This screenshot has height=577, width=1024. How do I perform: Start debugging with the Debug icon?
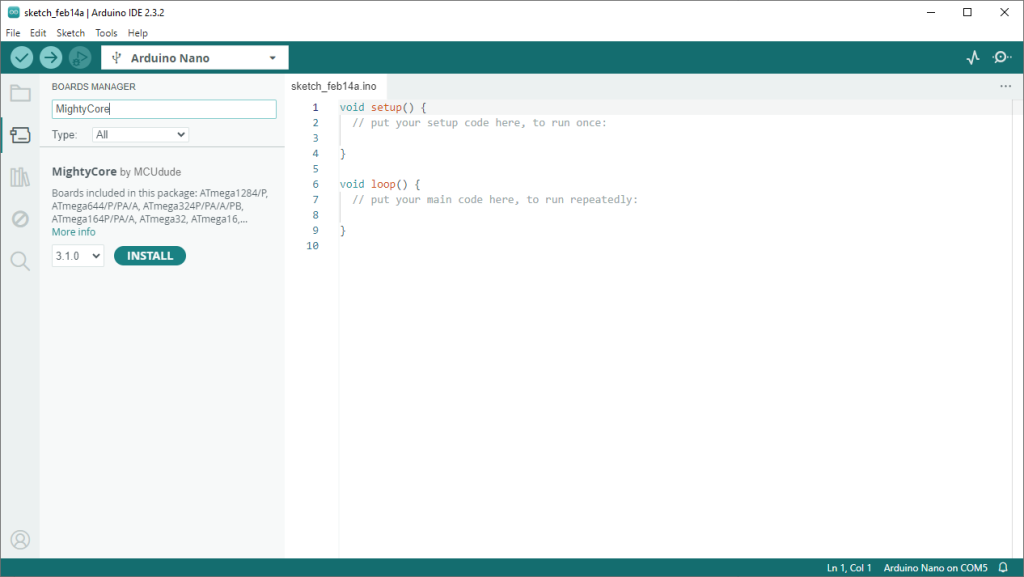(x=80, y=58)
